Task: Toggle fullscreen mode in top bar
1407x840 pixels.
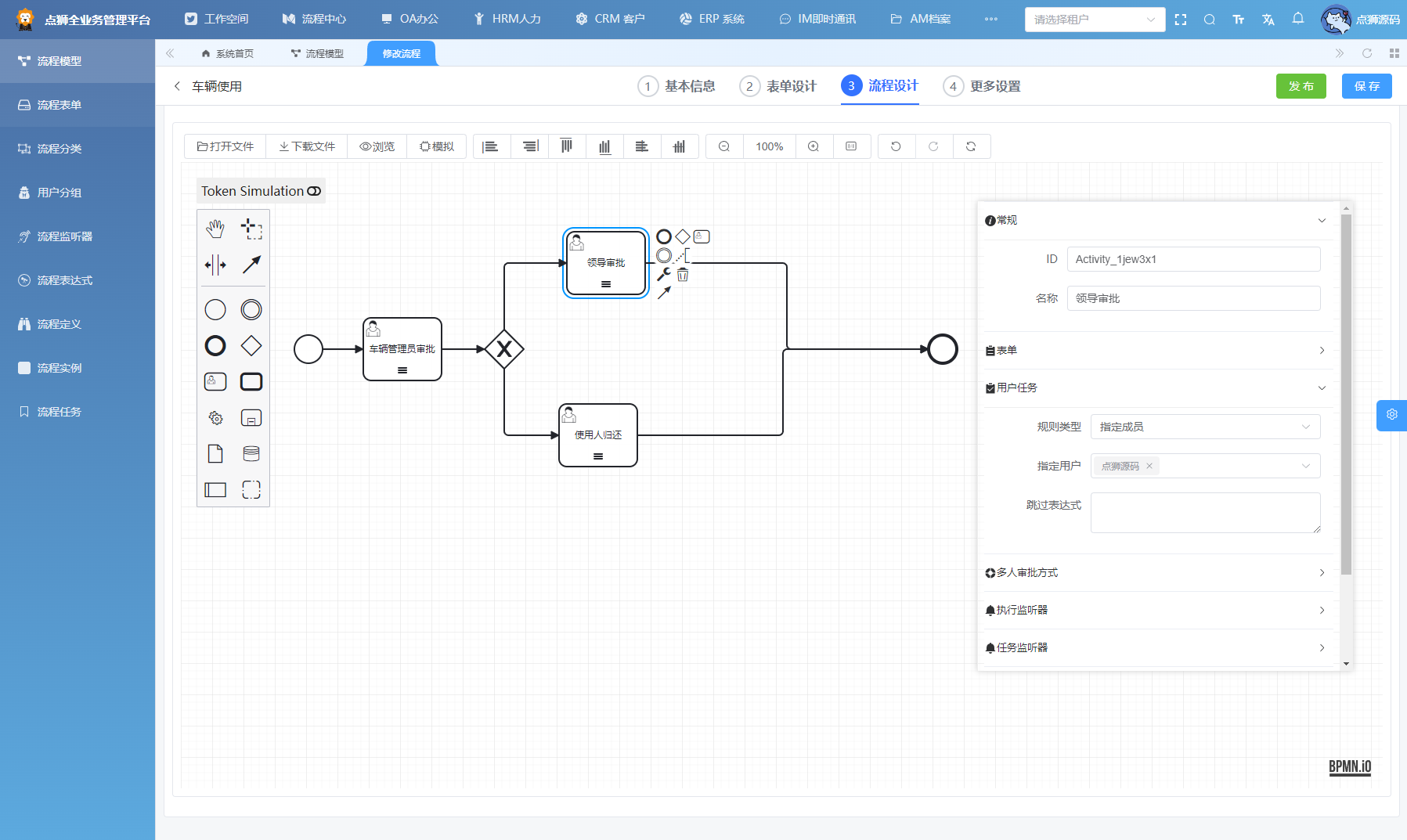Action: 1181,20
